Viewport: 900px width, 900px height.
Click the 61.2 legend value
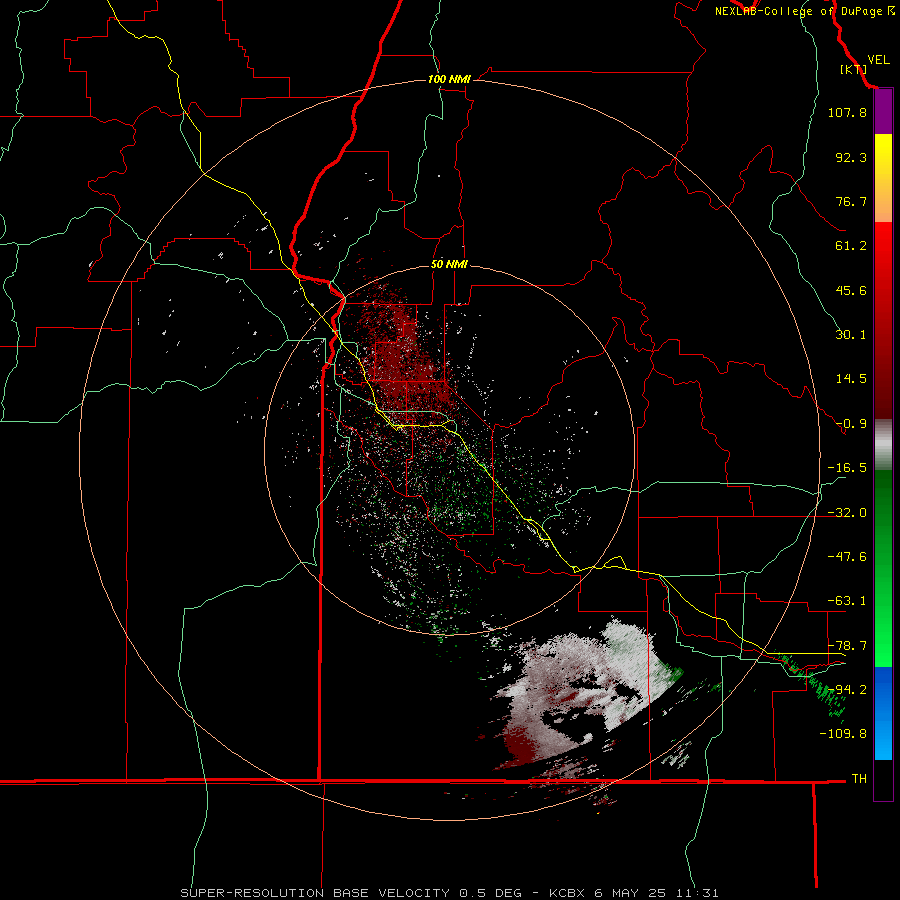pyautogui.click(x=851, y=246)
